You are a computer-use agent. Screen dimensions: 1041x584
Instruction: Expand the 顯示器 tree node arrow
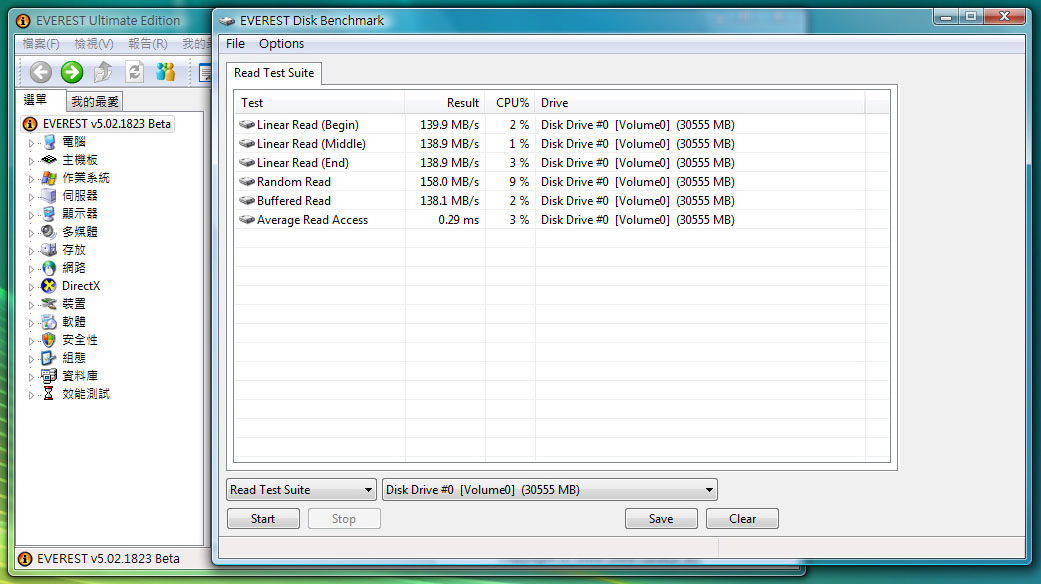coord(31,214)
